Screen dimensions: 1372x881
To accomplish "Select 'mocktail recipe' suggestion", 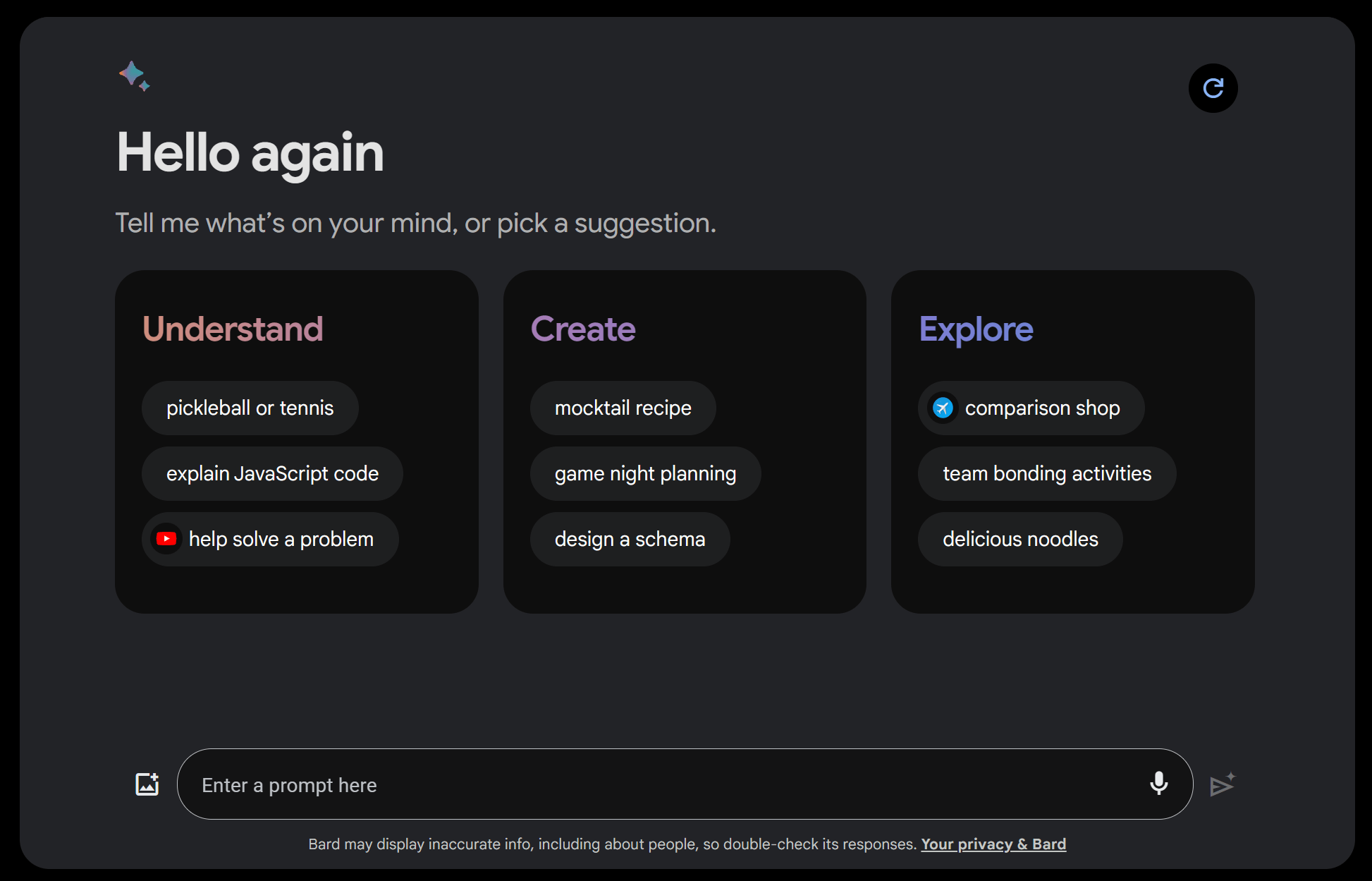I will [x=623, y=408].
